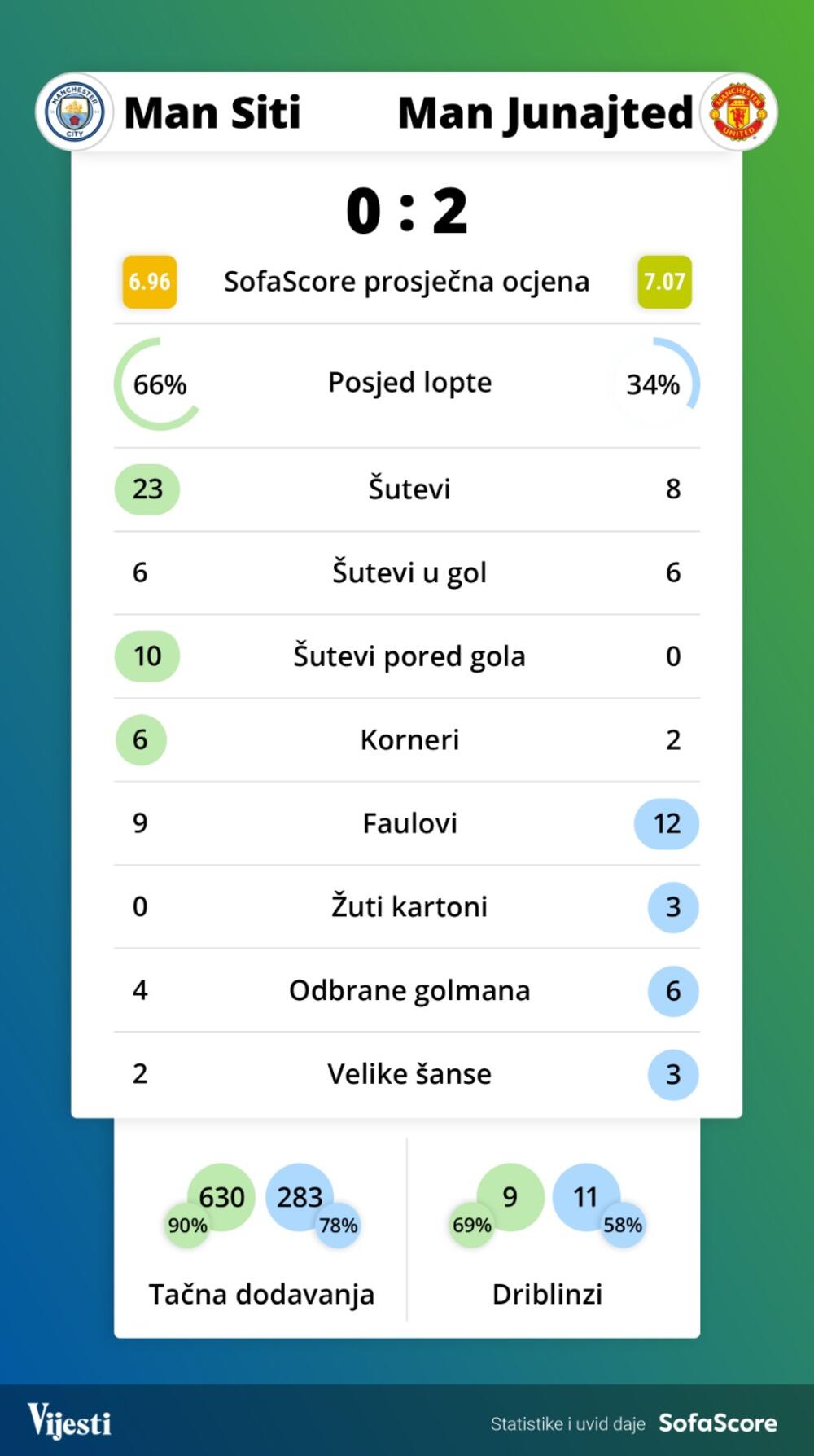Click the green 23 shots bubble

[147, 489]
